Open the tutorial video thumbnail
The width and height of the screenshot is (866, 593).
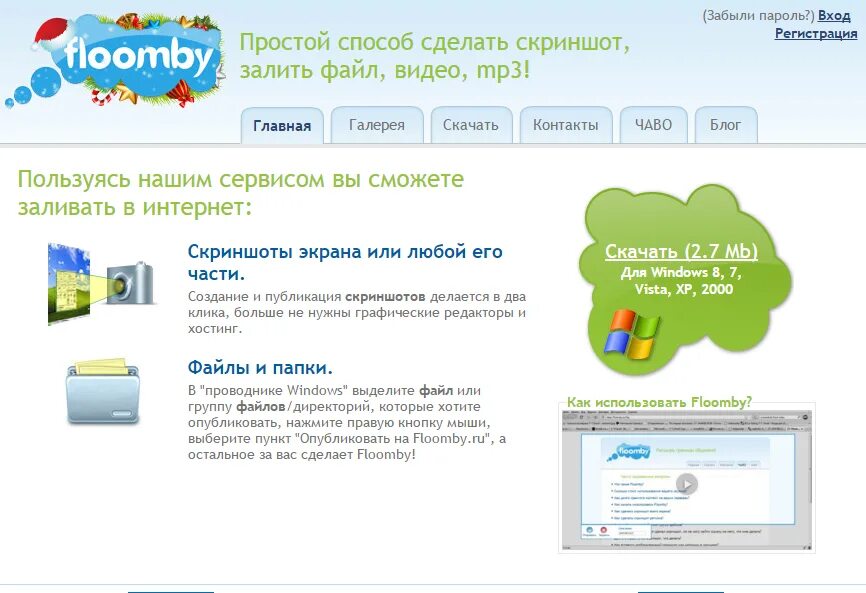point(687,480)
